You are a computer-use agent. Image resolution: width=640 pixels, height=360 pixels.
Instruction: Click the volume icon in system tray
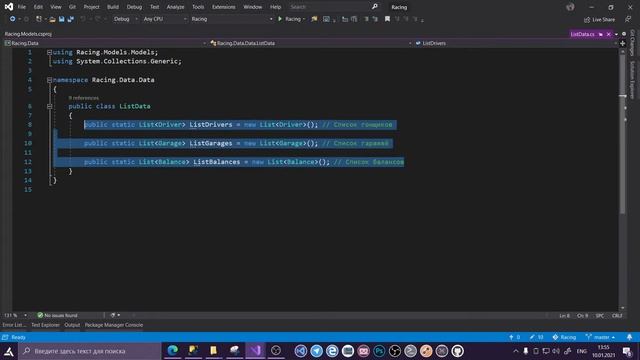coord(556,351)
